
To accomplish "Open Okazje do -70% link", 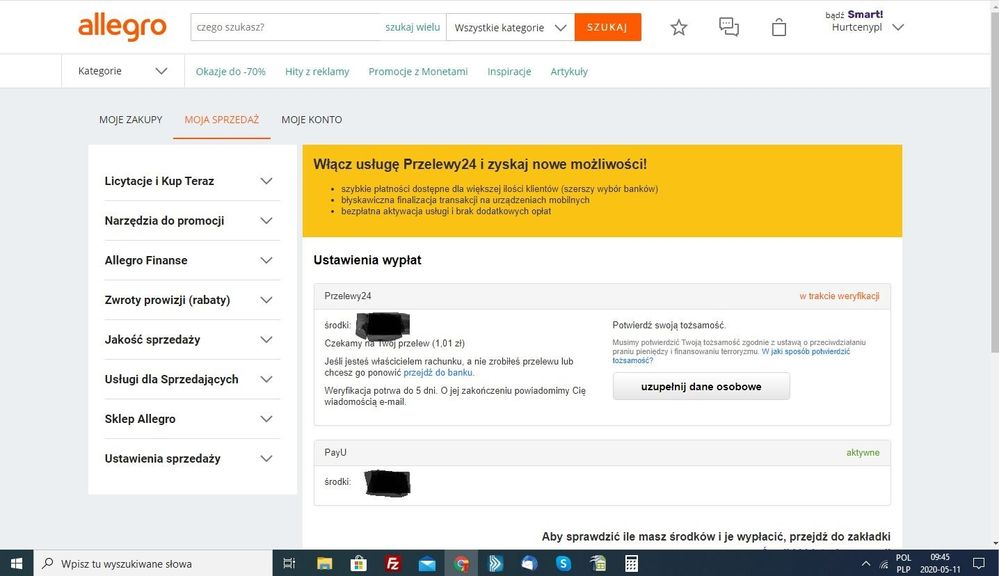I will tap(231, 71).
